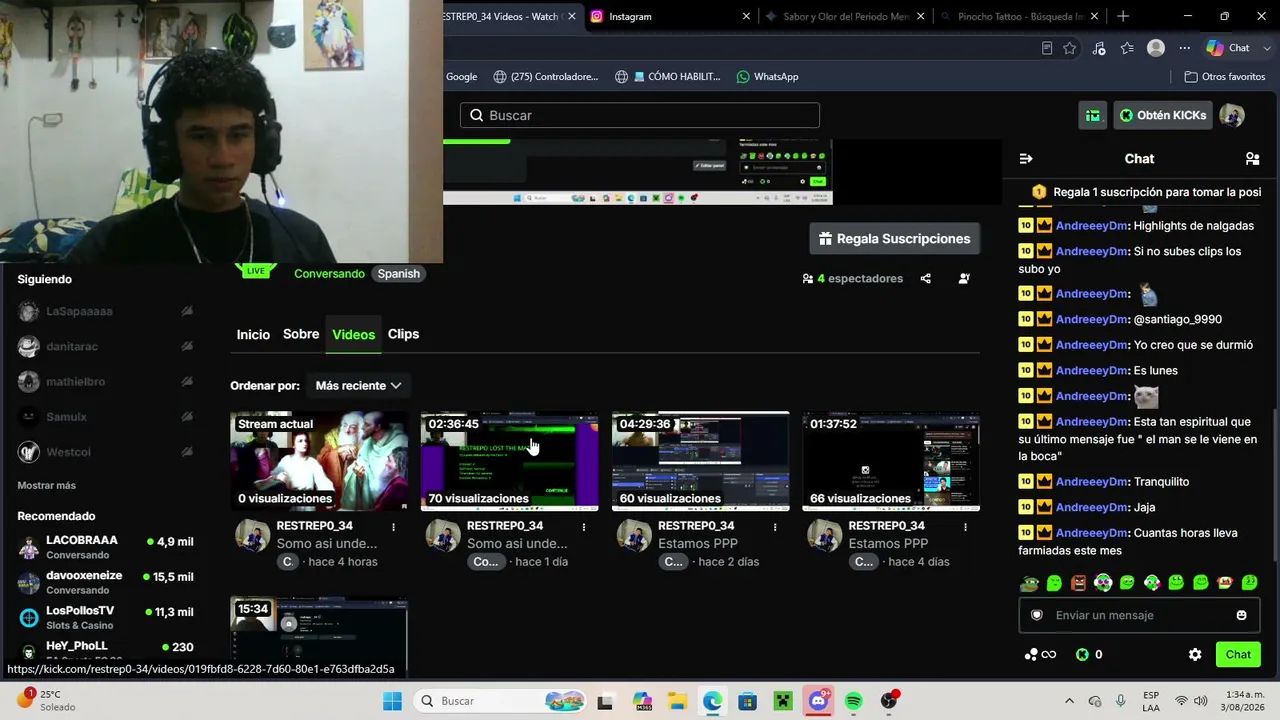This screenshot has height=720, width=1280.
Task: Open chat settings gear icon
Action: [x=1195, y=655]
